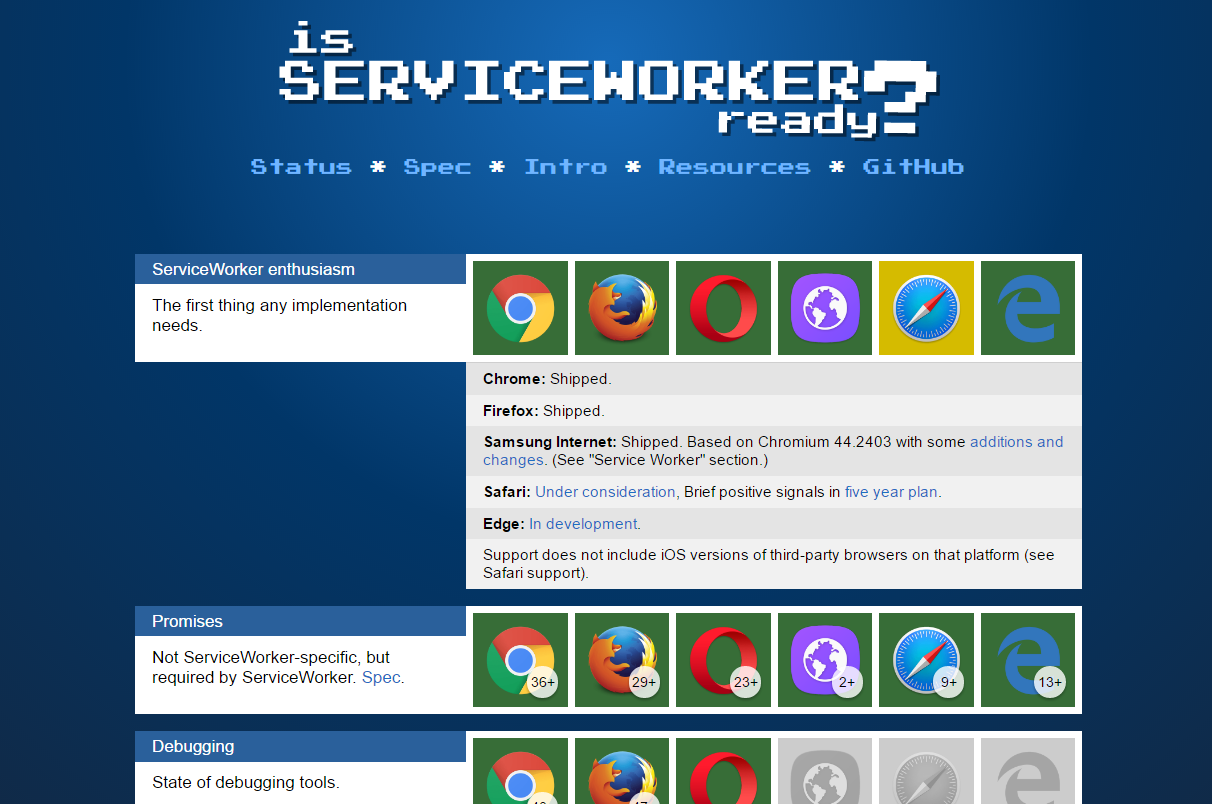Click the 'Chrome: Shipped.' status line
The height and width of the screenshot is (804, 1212).
[x=774, y=379]
